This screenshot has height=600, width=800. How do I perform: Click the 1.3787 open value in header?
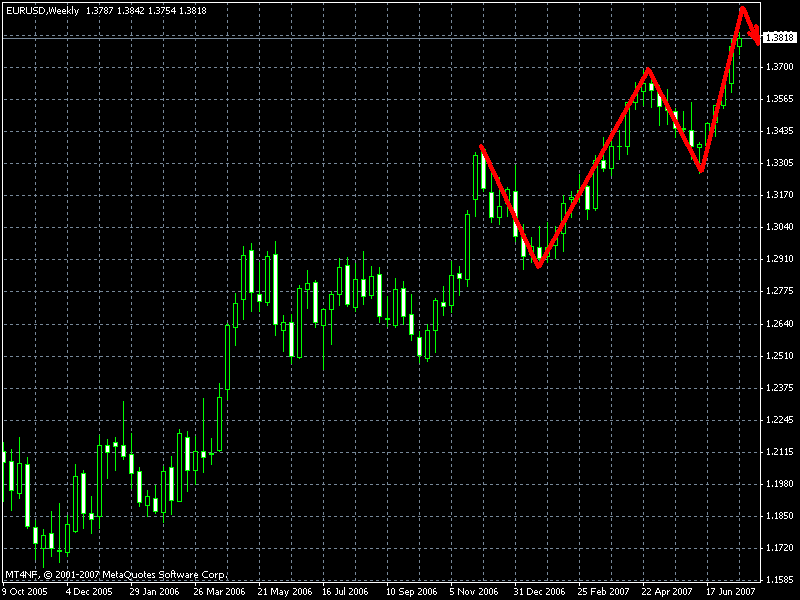point(99,11)
